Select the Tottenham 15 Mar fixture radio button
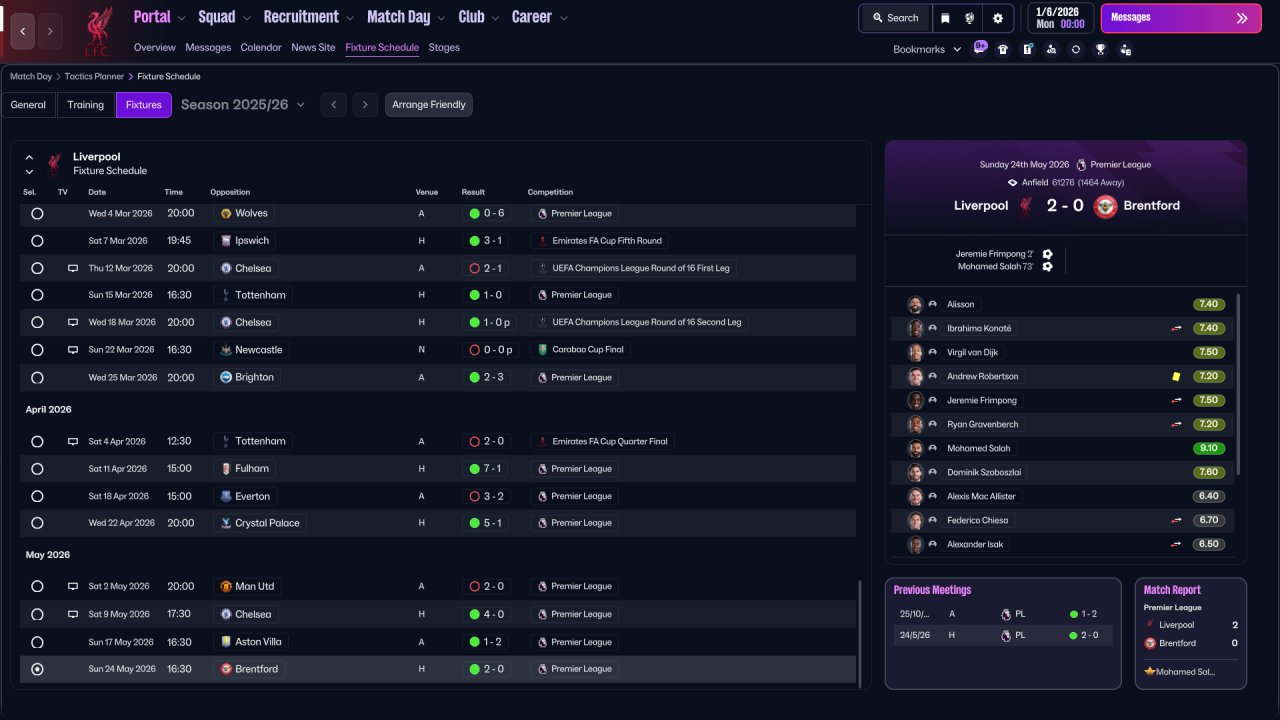 coord(37,295)
